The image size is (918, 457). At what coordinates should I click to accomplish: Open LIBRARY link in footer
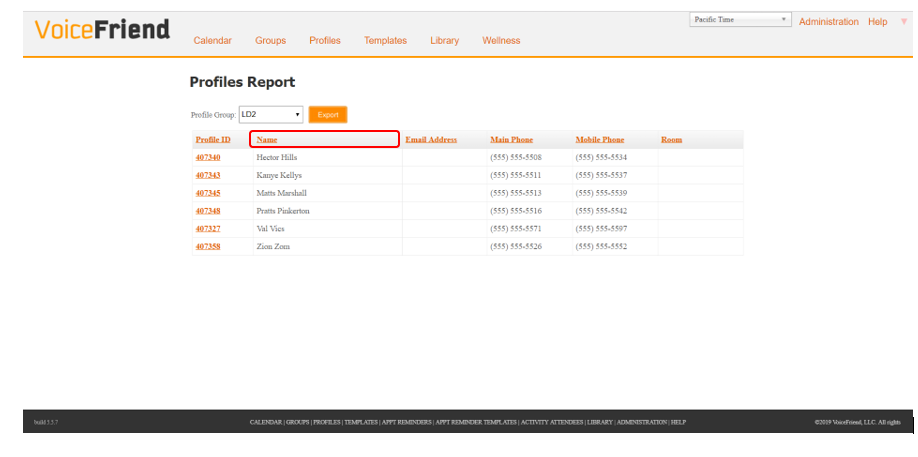600,422
